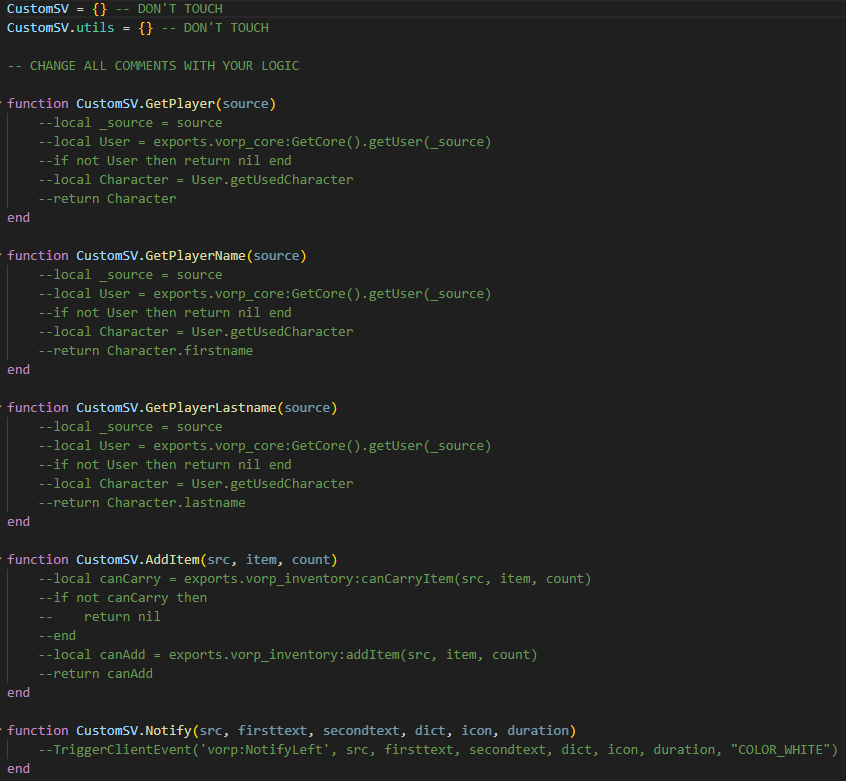Click the 'return Character.lastname' comment line

[x=142, y=503]
